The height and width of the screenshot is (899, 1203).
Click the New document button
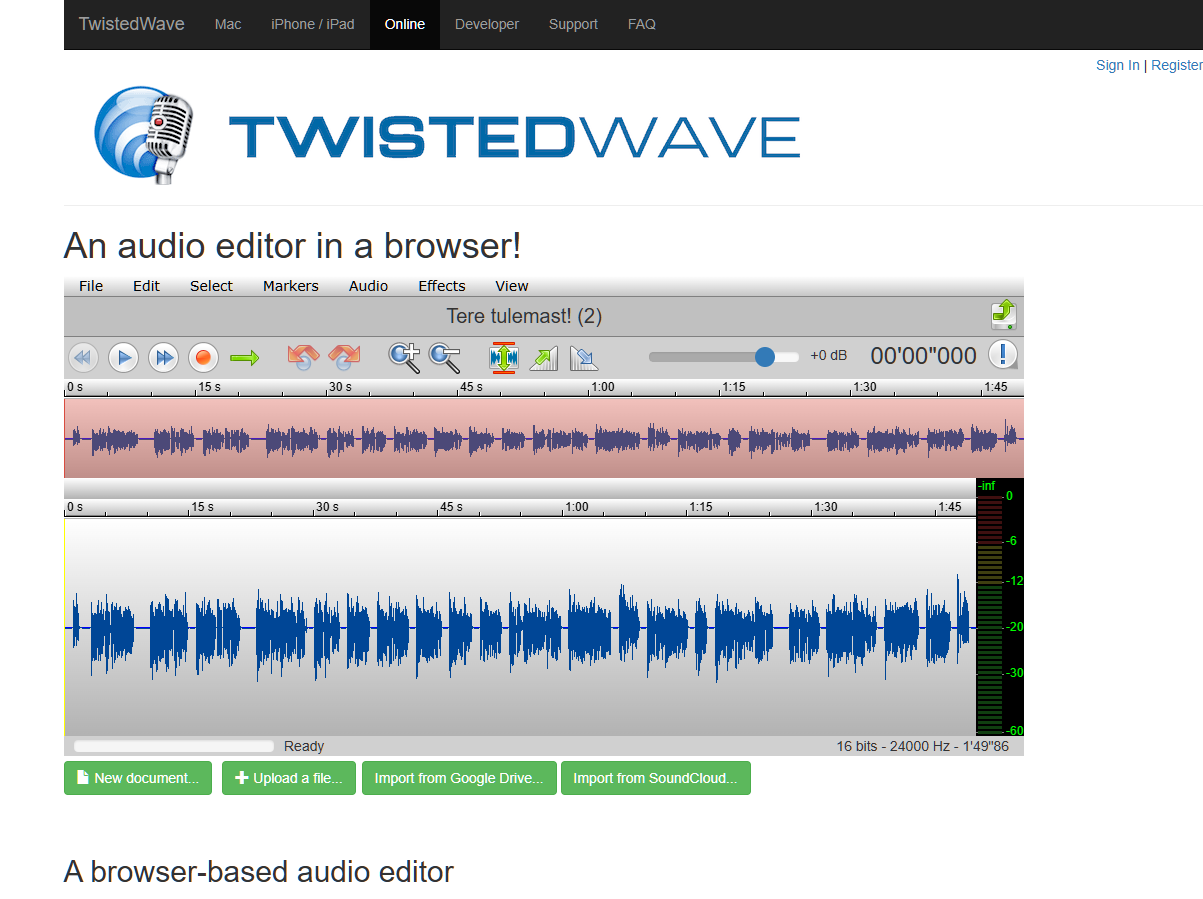(x=138, y=778)
